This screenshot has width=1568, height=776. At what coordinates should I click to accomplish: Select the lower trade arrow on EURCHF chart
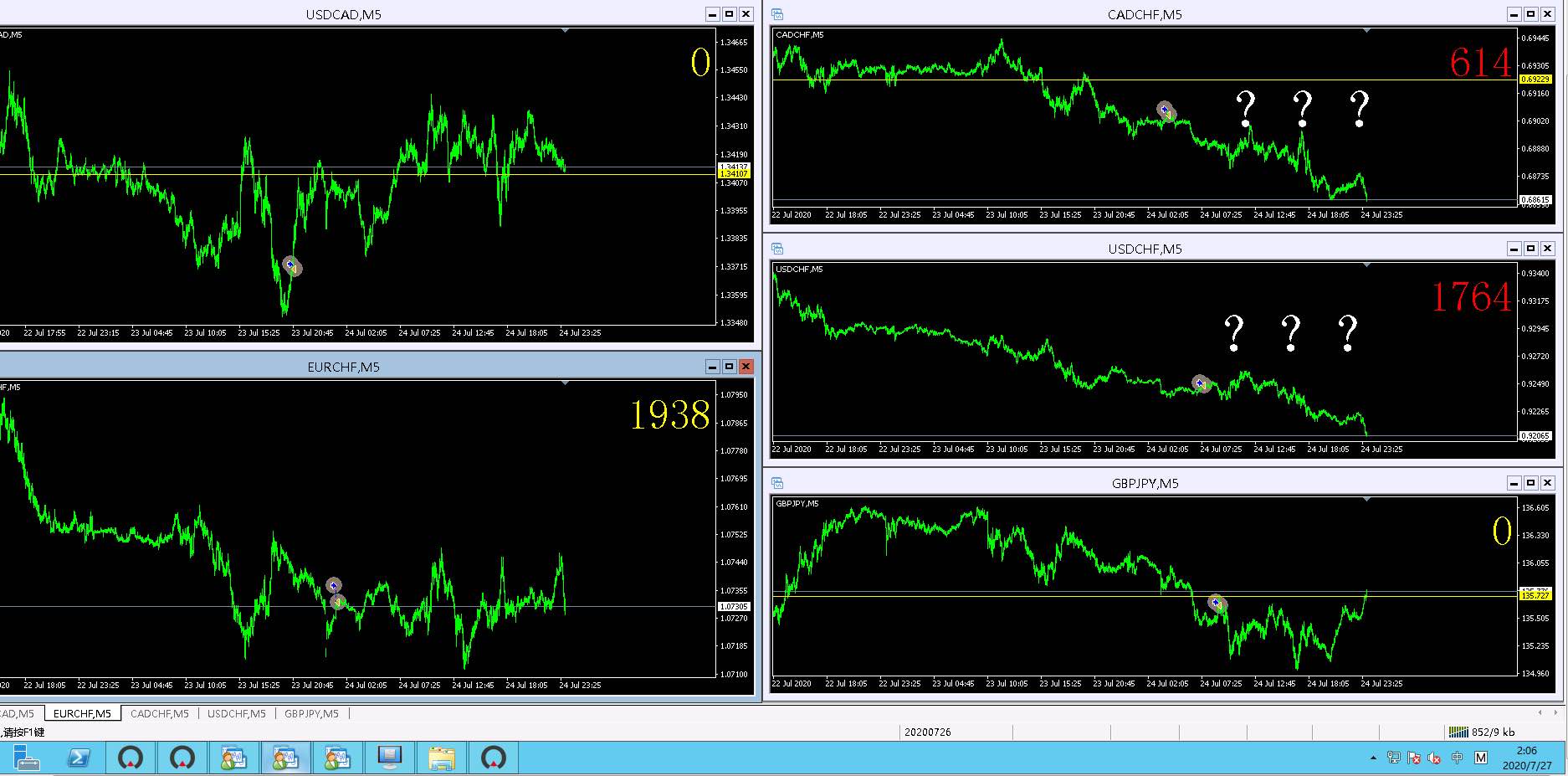click(x=336, y=601)
